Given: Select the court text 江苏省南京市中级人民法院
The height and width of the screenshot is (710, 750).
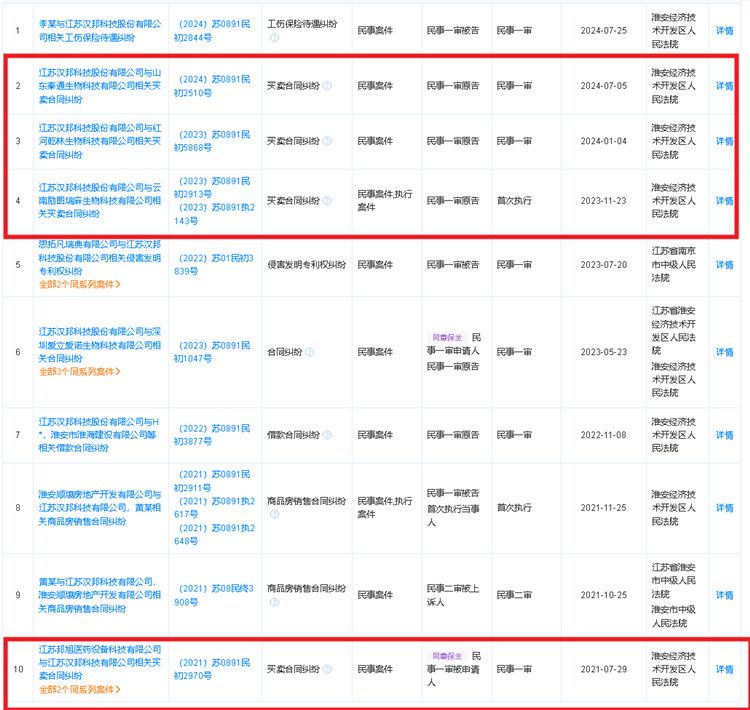Looking at the screenshot, I should (673, 265).
